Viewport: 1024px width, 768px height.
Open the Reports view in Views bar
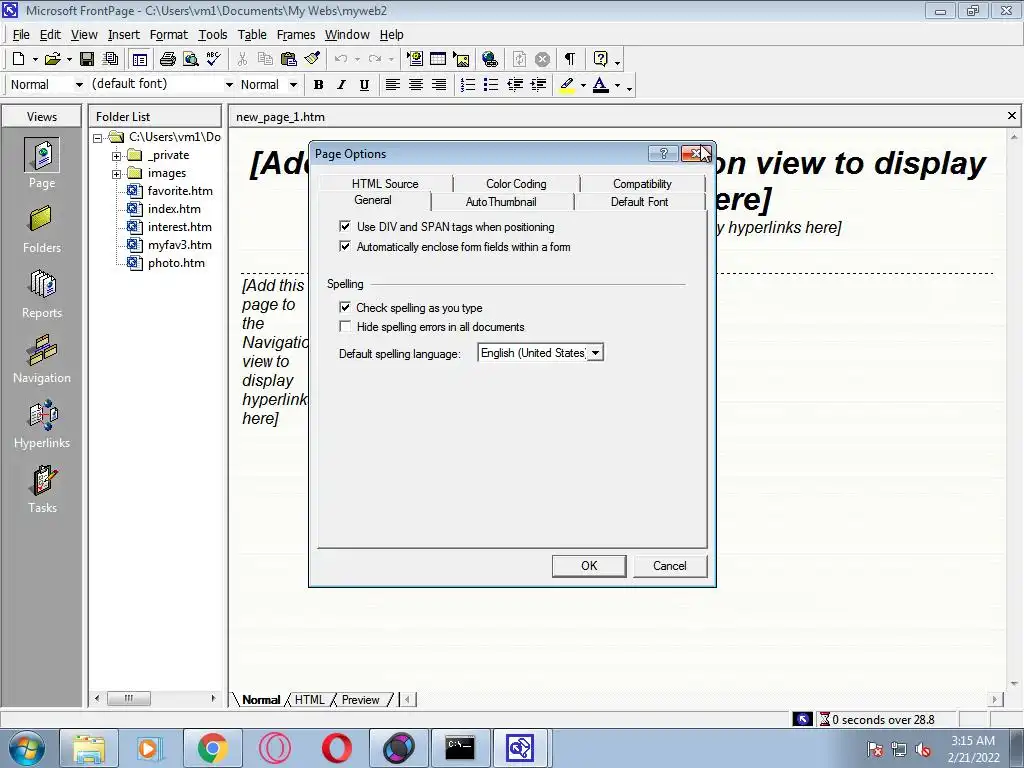click(42, 294)
